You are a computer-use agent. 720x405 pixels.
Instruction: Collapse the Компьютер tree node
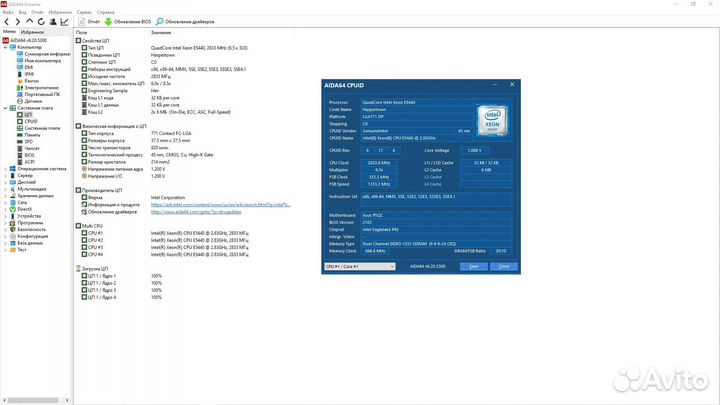click(x=6, y=47)
